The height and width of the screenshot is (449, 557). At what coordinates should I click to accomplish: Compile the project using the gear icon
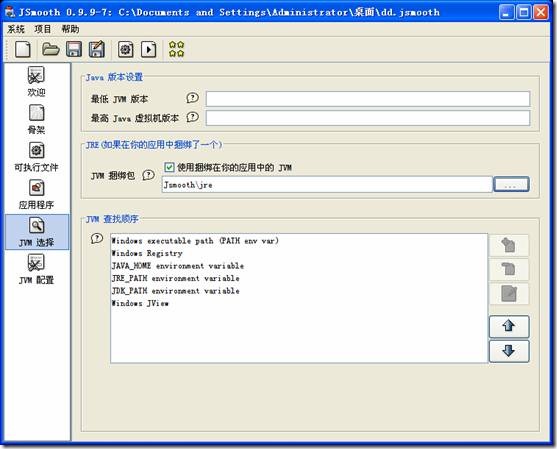pyautogui.click(x=126, y=49)
